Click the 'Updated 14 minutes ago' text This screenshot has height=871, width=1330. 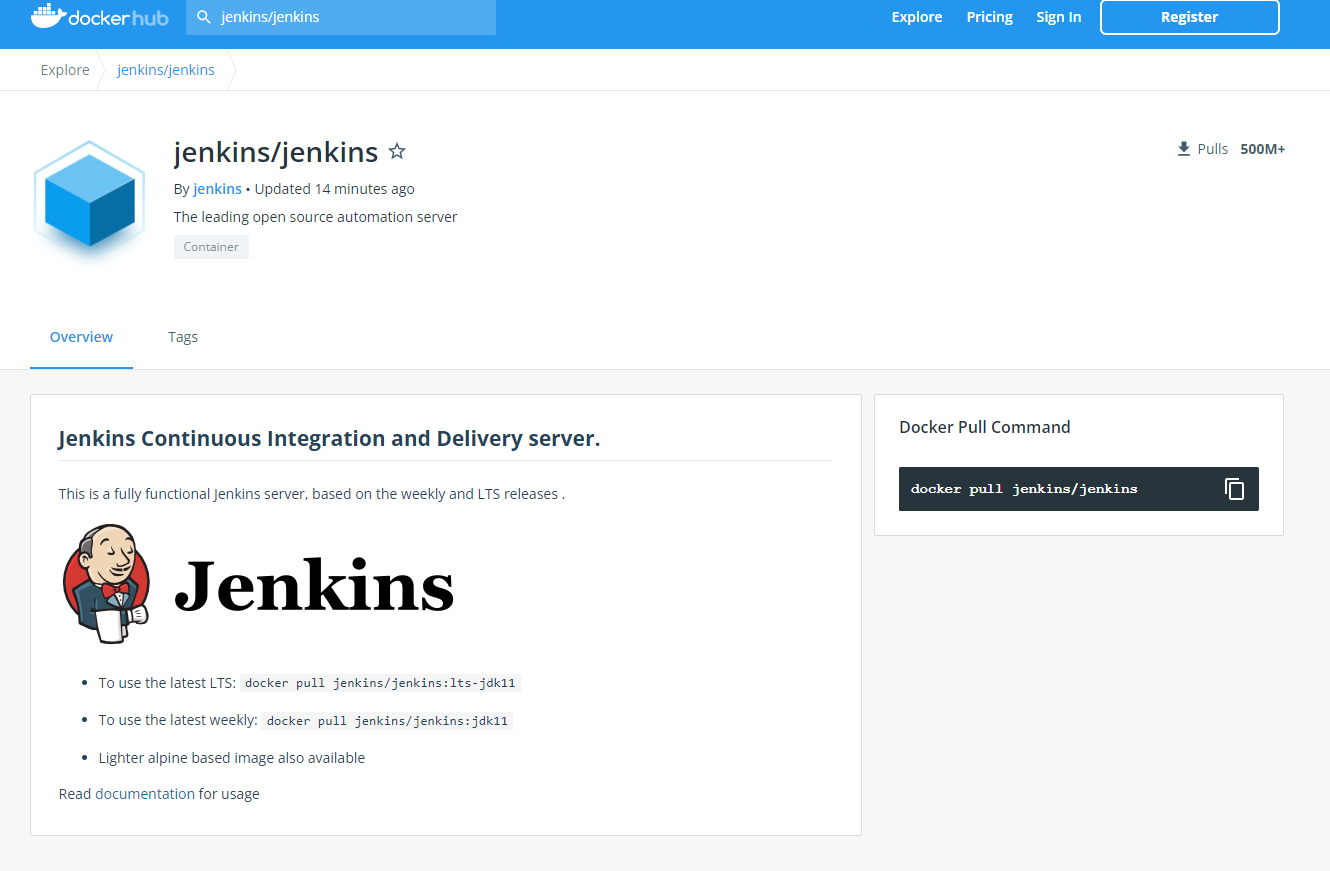[x=334, y=189]
